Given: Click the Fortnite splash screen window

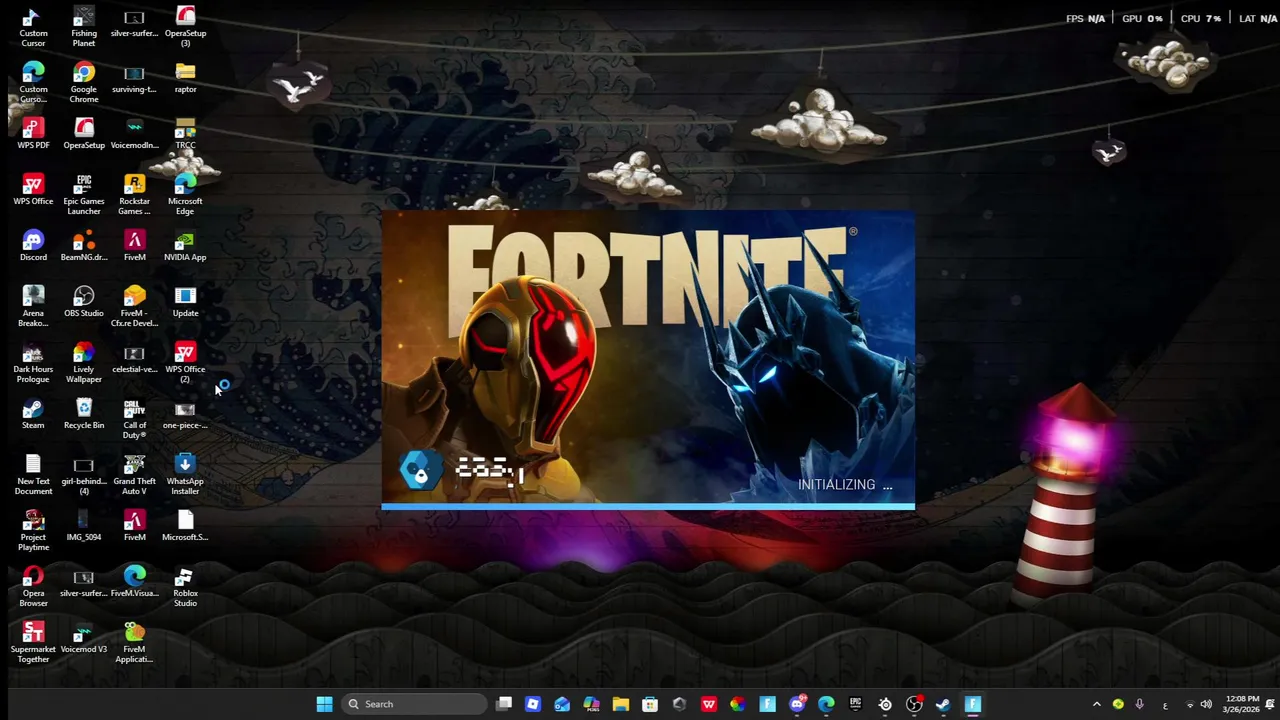Looking at the screenshot, I should coord(648,360).
